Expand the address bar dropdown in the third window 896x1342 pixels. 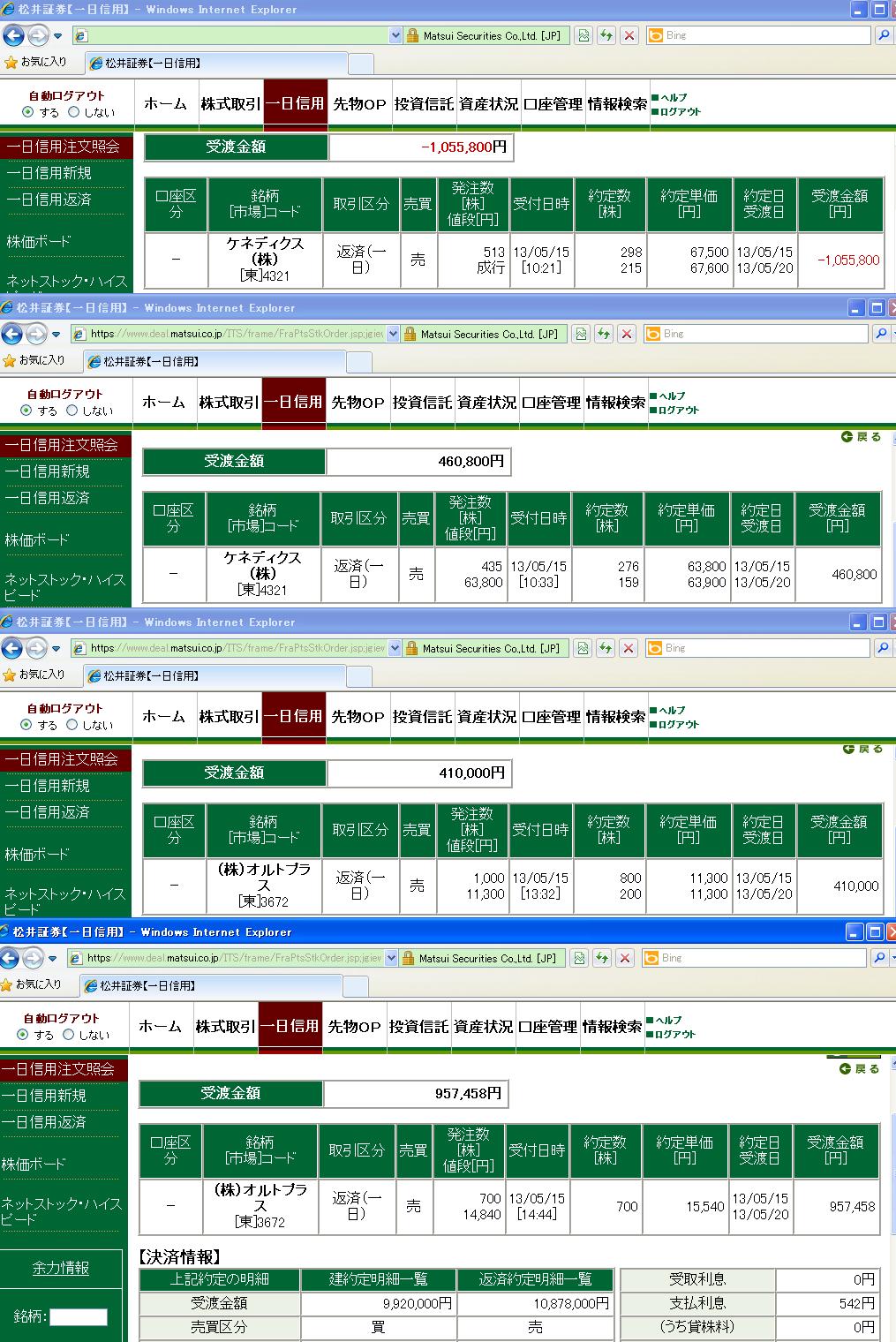pos(394,649)
